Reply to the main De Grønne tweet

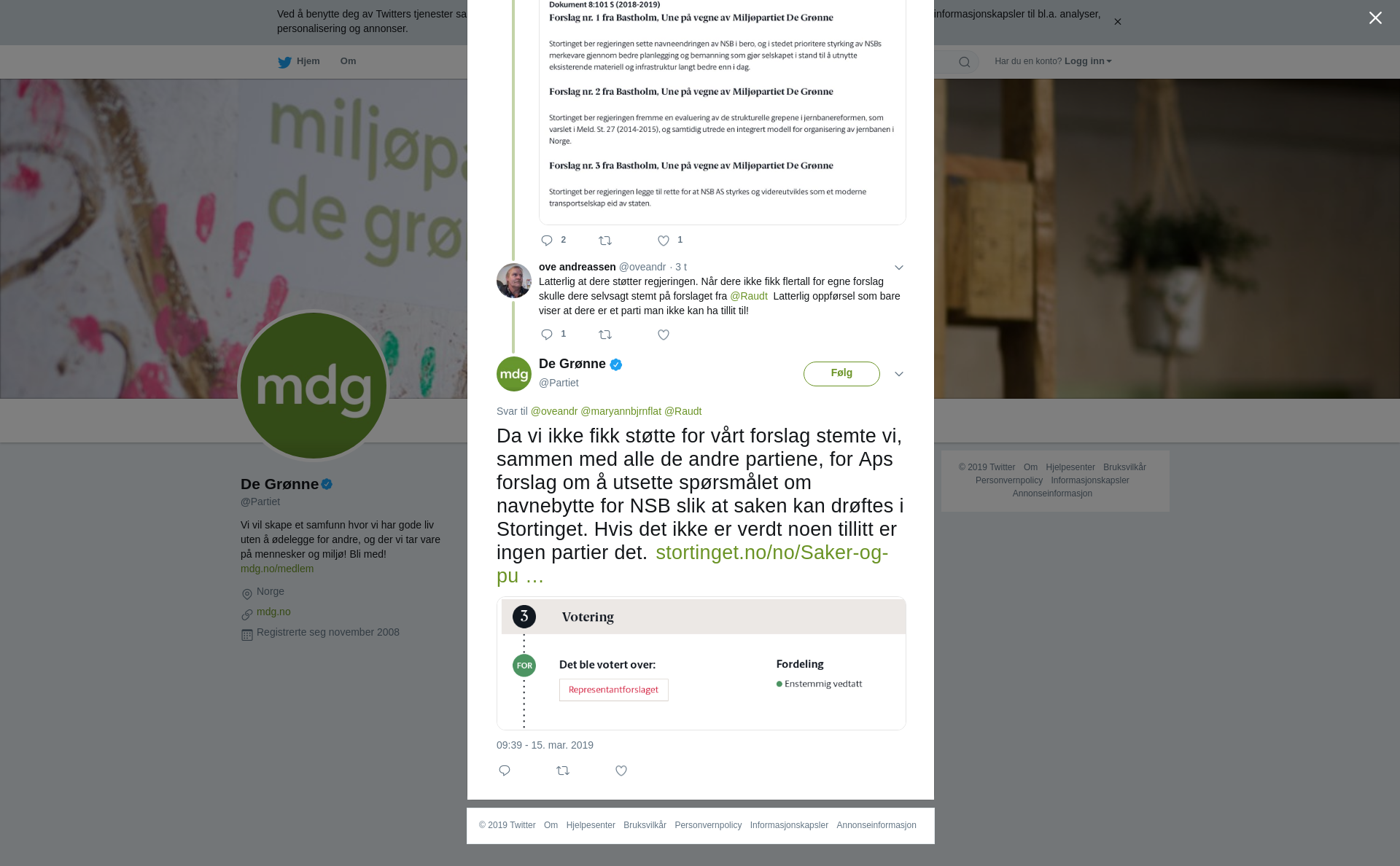tap(505, 771)
